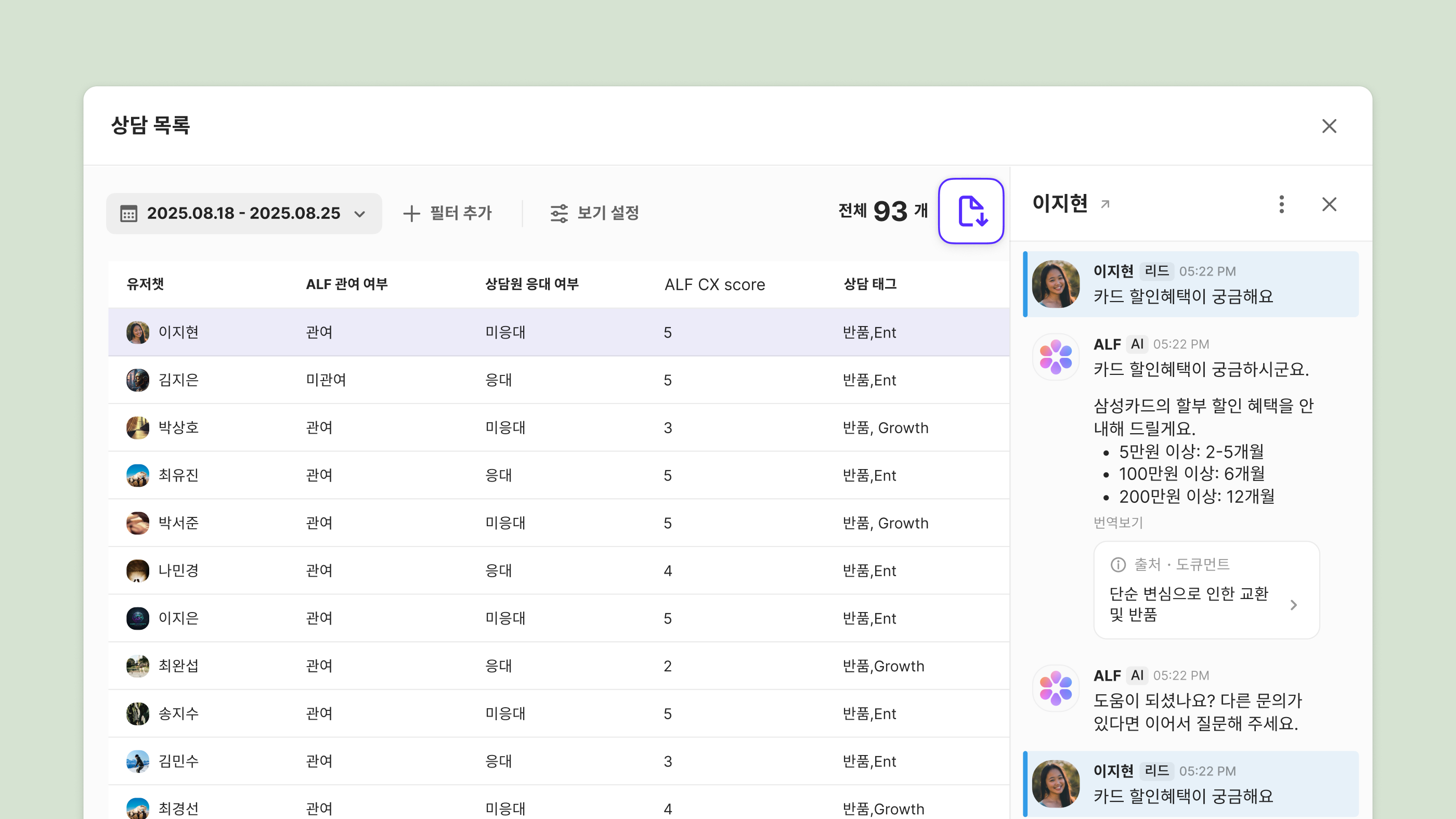Screen dimensions: 1456x819
Task: Click the first 카드 할인혜택이 궁금해요 message
Action: coord(1183,296)
